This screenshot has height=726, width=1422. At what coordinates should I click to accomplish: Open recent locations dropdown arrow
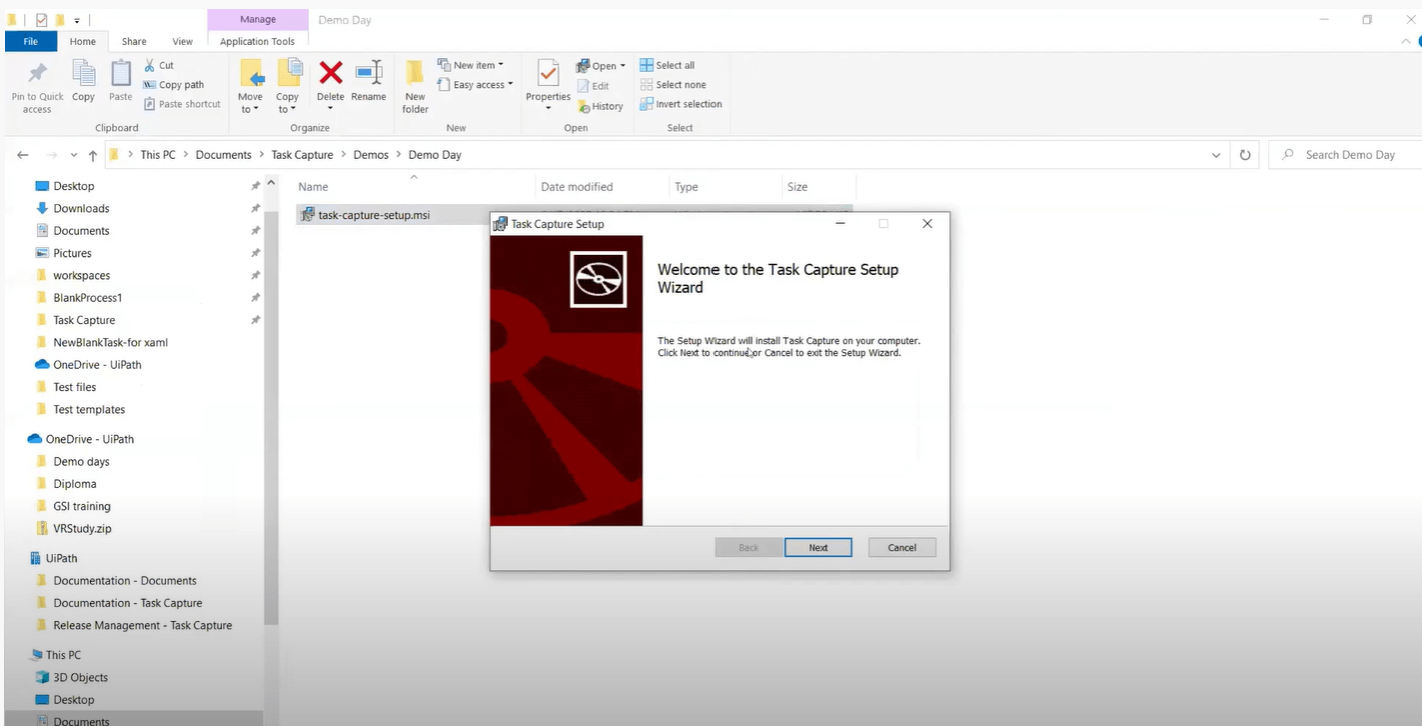tap(74, 156)
